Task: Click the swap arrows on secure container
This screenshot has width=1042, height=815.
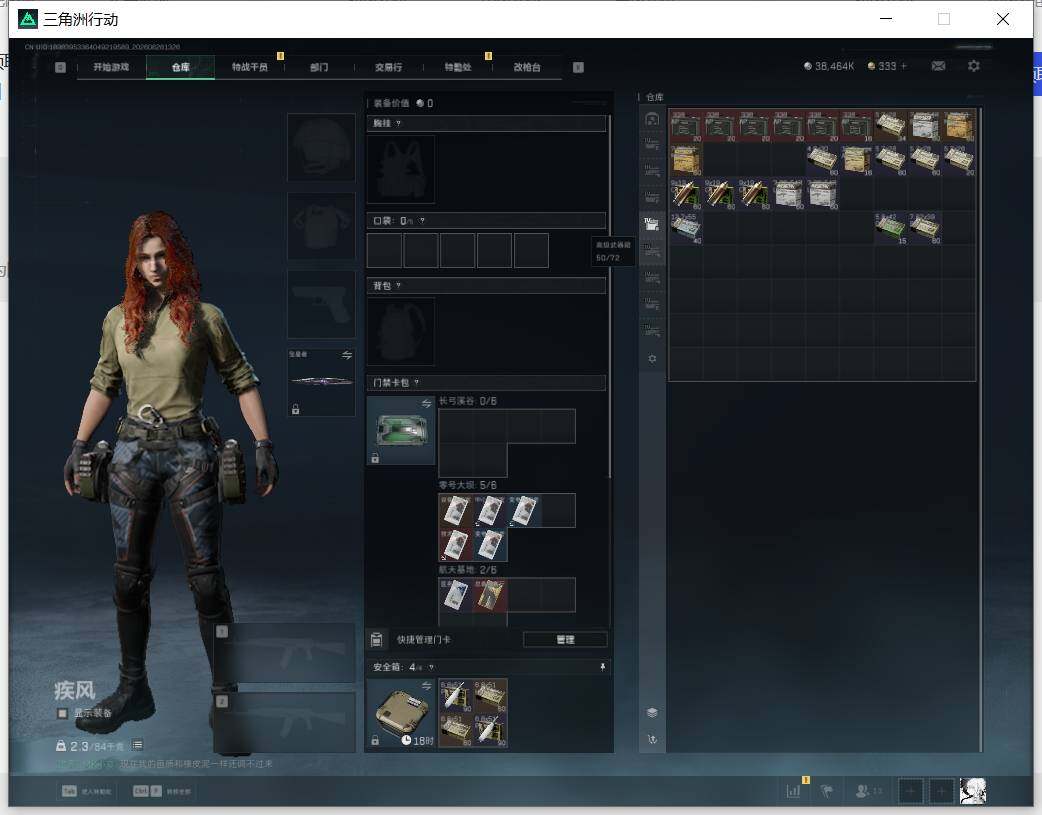Action: [x=427, y=685]
